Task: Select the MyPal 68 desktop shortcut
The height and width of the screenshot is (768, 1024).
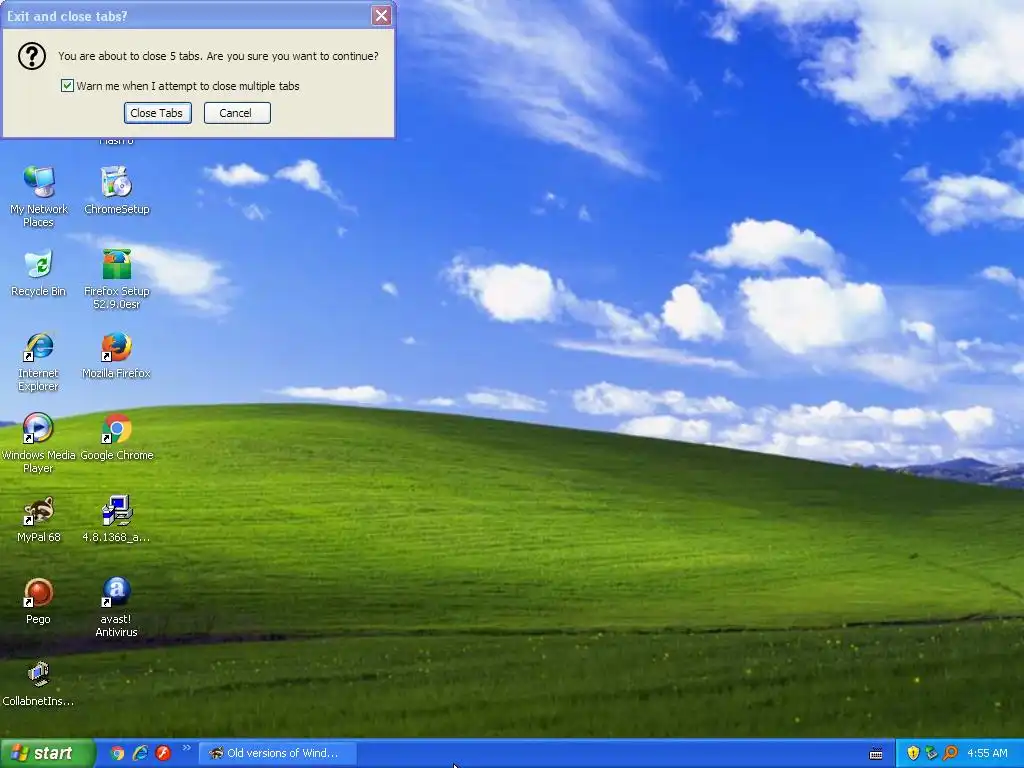Action: (39, 519)
